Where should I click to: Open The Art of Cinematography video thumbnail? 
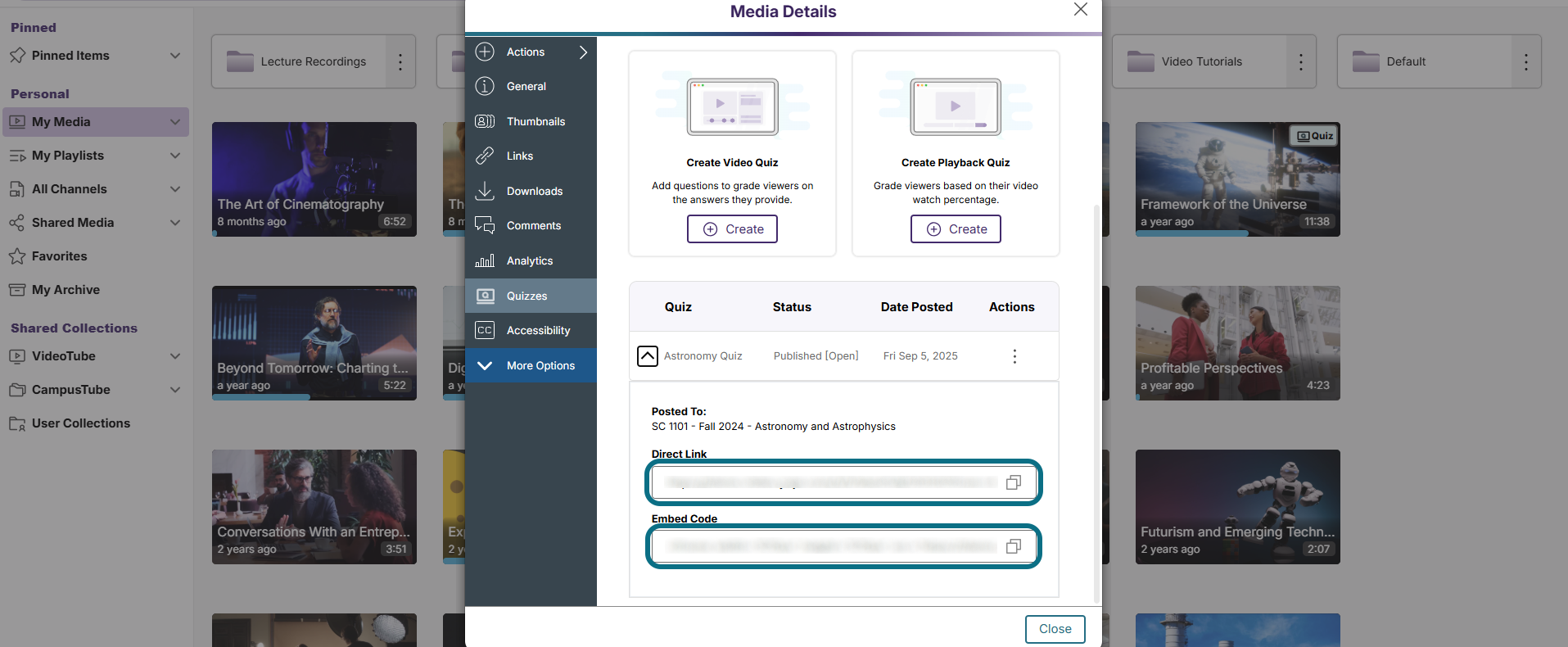tap(314, 179)
